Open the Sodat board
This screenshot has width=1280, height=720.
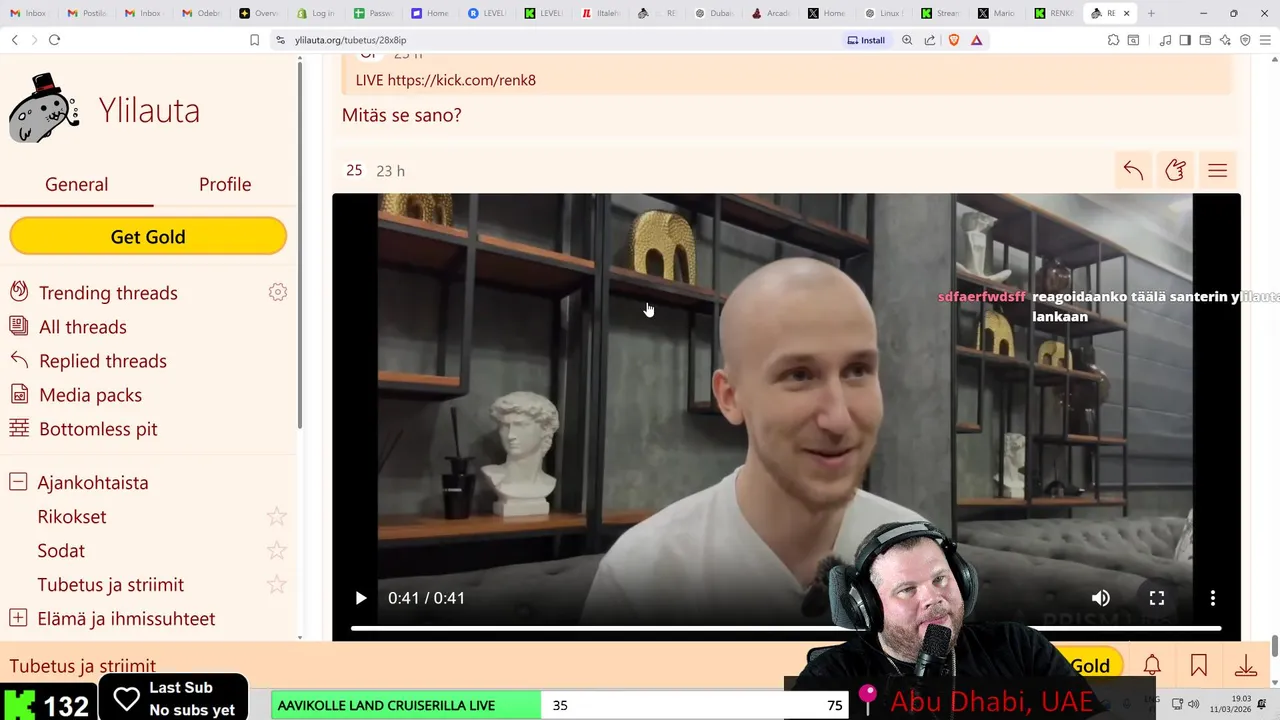click(x=61, y=551)
